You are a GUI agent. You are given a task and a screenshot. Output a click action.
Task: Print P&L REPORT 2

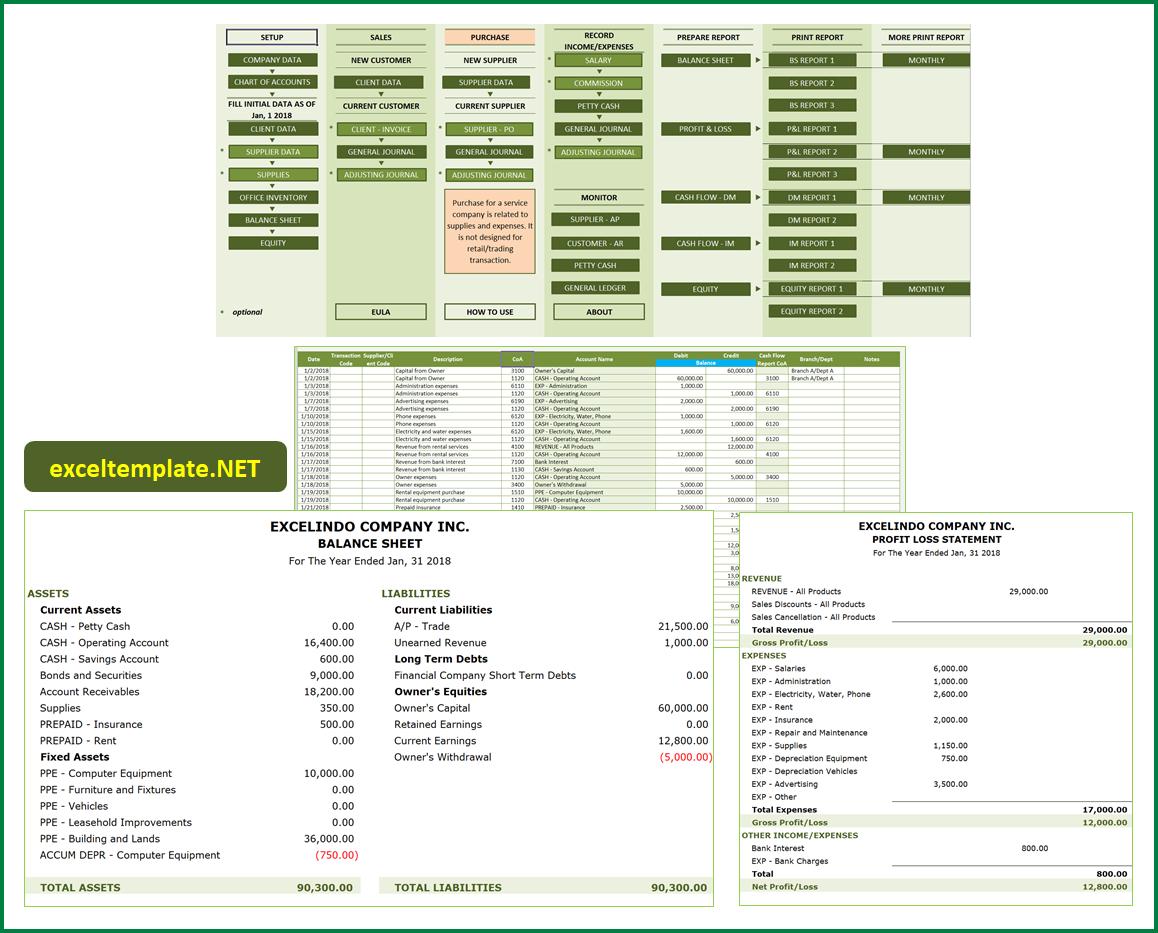pos(812,152)
